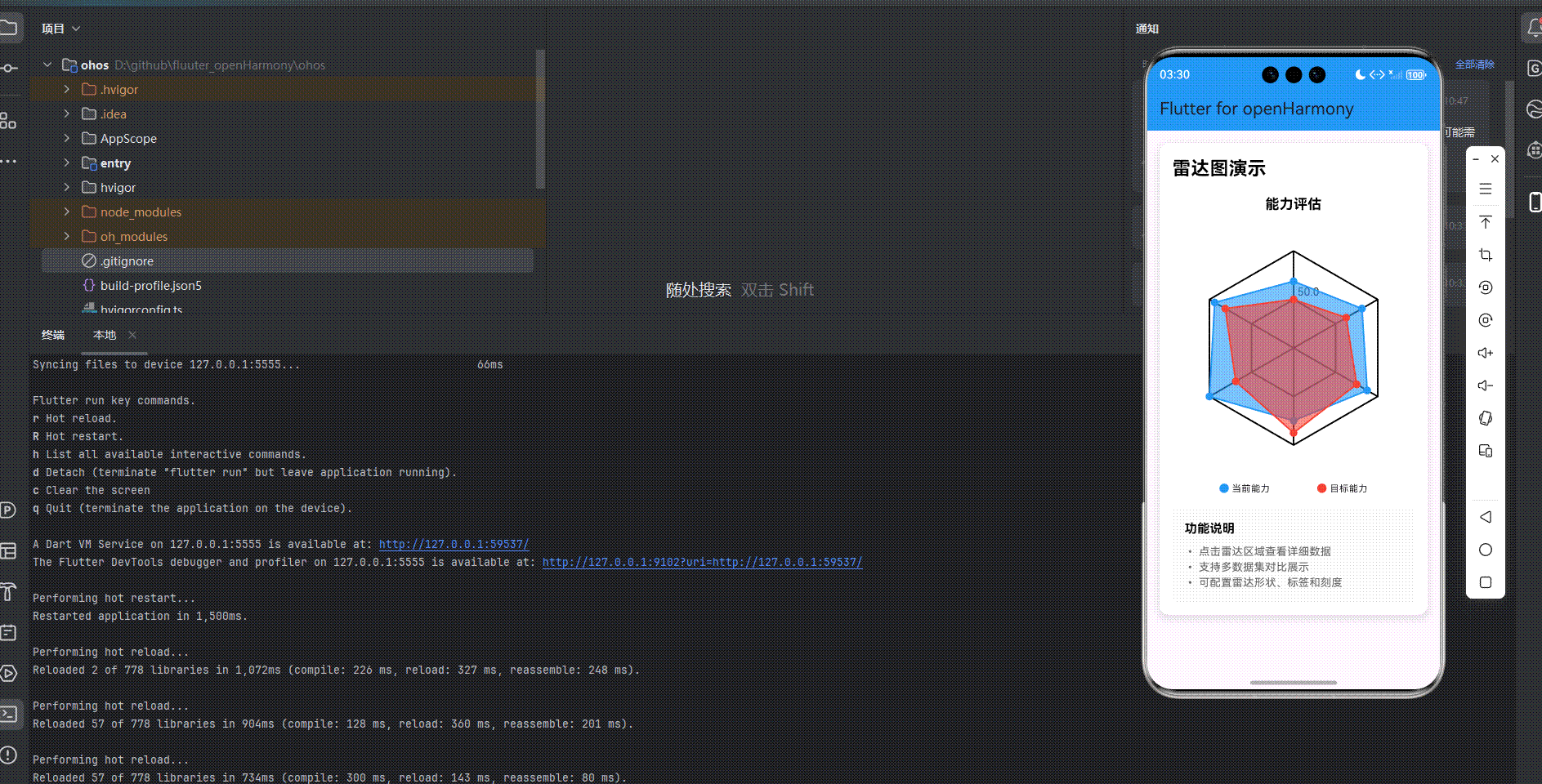This screenshot has width=1542, height=784.
Task: Expand the .idea folder
Action: (67, 114)
